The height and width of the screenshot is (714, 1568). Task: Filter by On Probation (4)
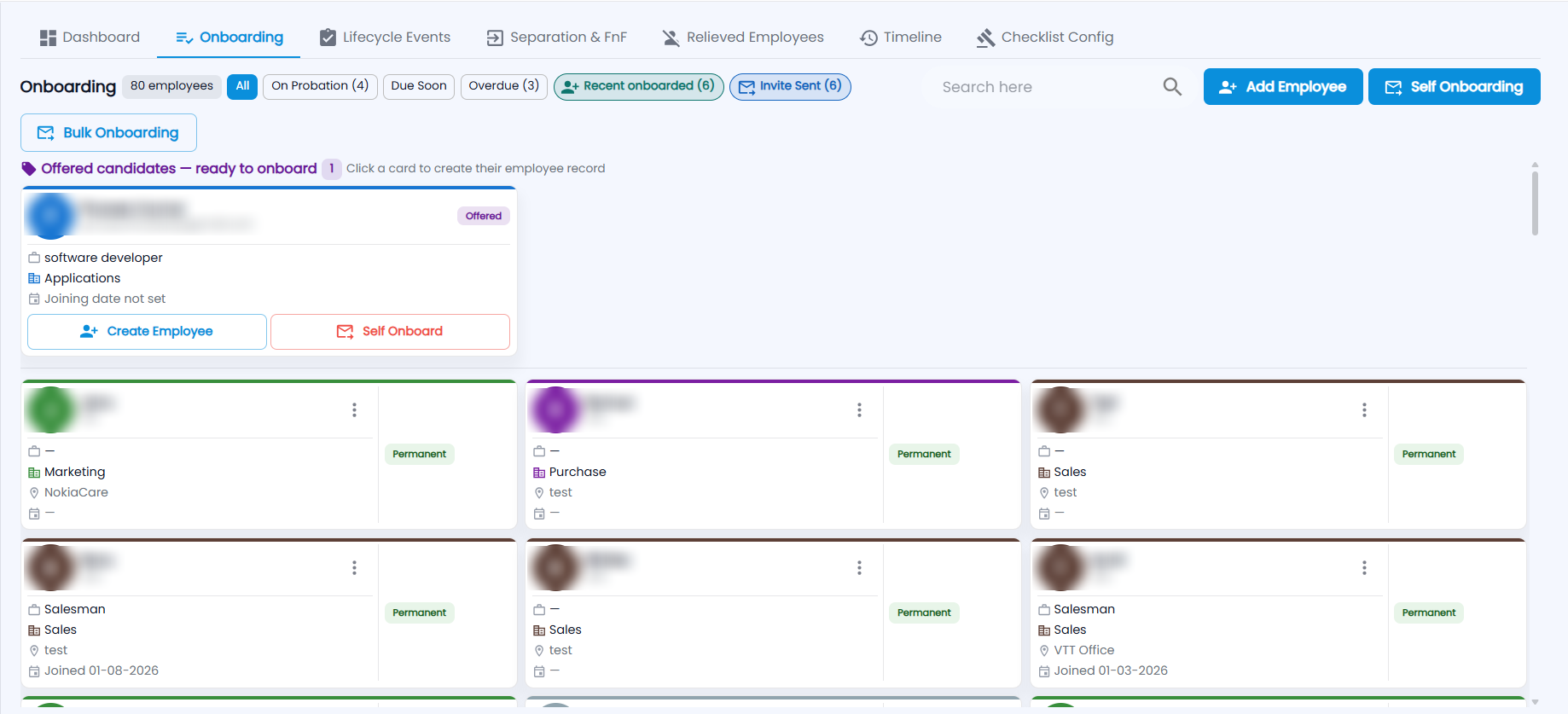[x=320, y=86]
